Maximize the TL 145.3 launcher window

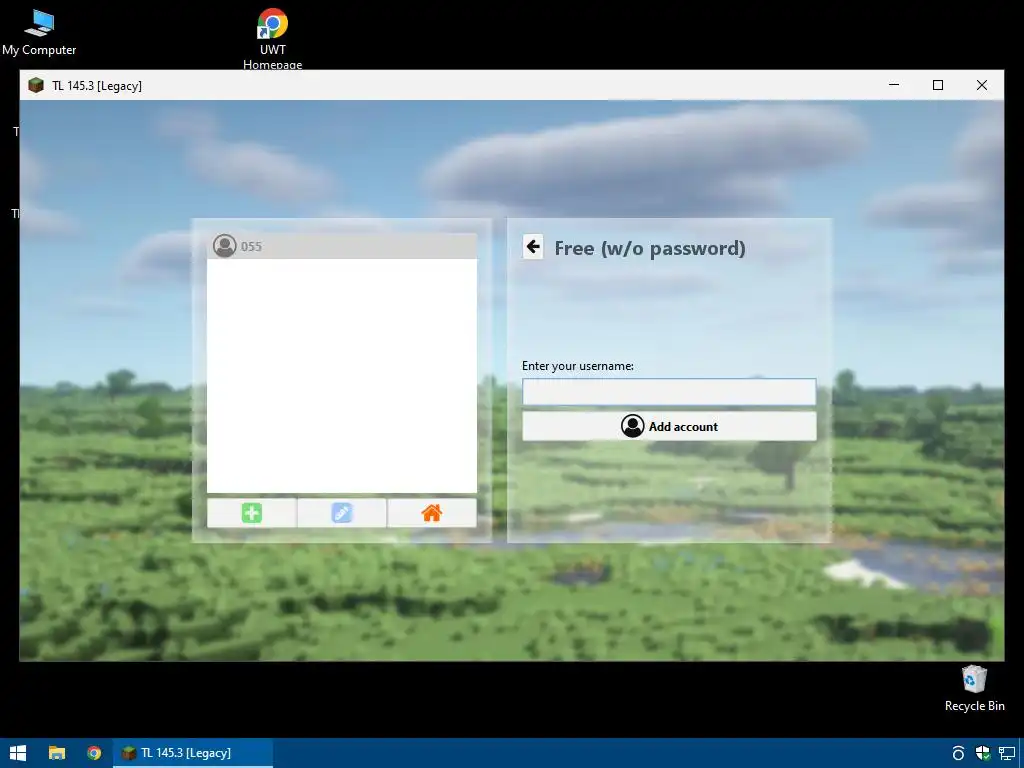point(938,85)
